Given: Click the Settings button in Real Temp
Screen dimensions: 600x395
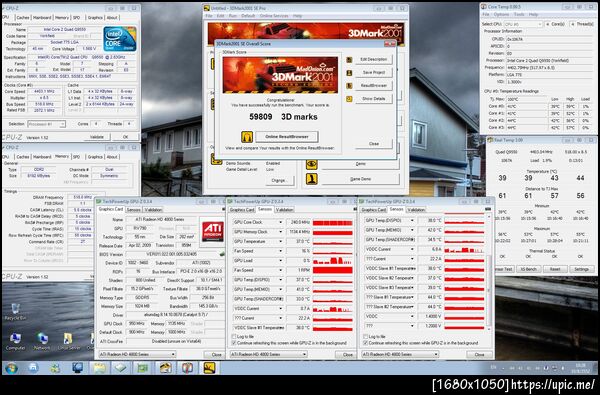Looking at the screenshot, I should (581, 269).
